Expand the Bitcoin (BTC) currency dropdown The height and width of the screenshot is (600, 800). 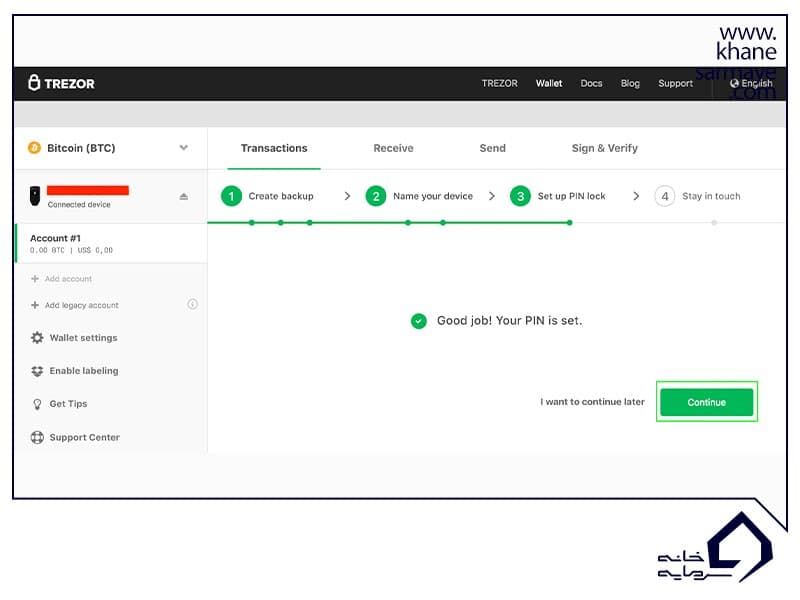pos(184,148)
